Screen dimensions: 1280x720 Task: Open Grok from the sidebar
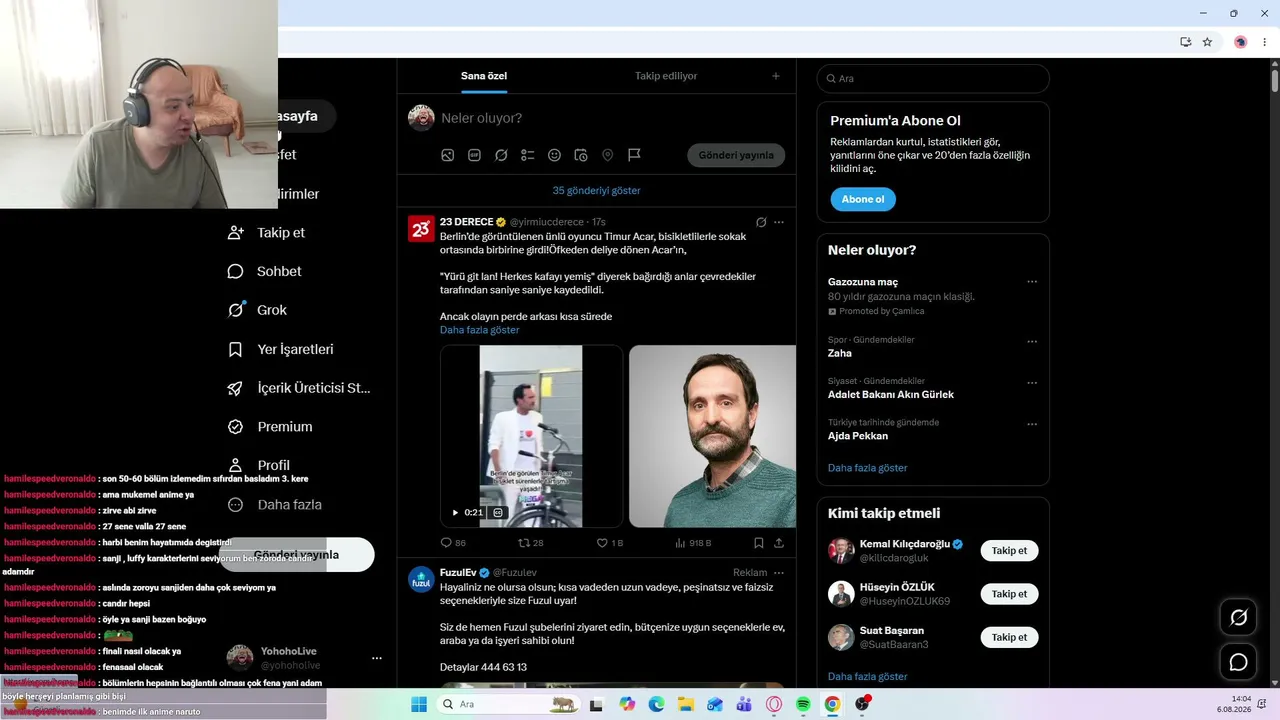tap(258, 310)
